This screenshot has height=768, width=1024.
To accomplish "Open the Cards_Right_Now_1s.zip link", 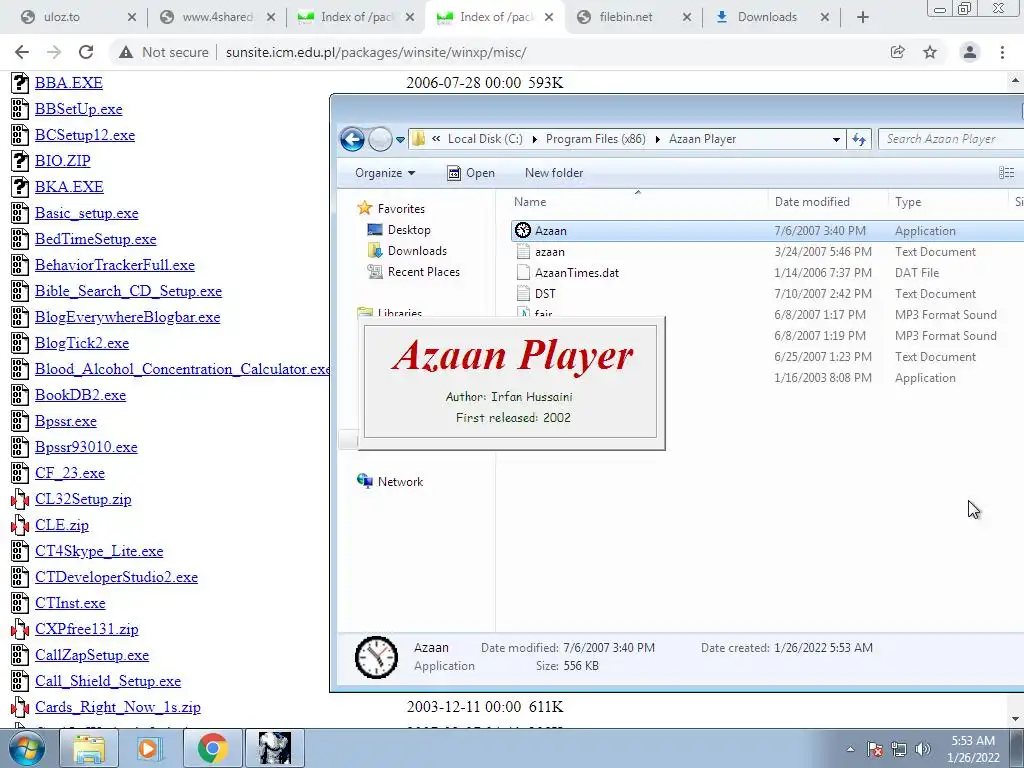I will (x=118, y=707).
